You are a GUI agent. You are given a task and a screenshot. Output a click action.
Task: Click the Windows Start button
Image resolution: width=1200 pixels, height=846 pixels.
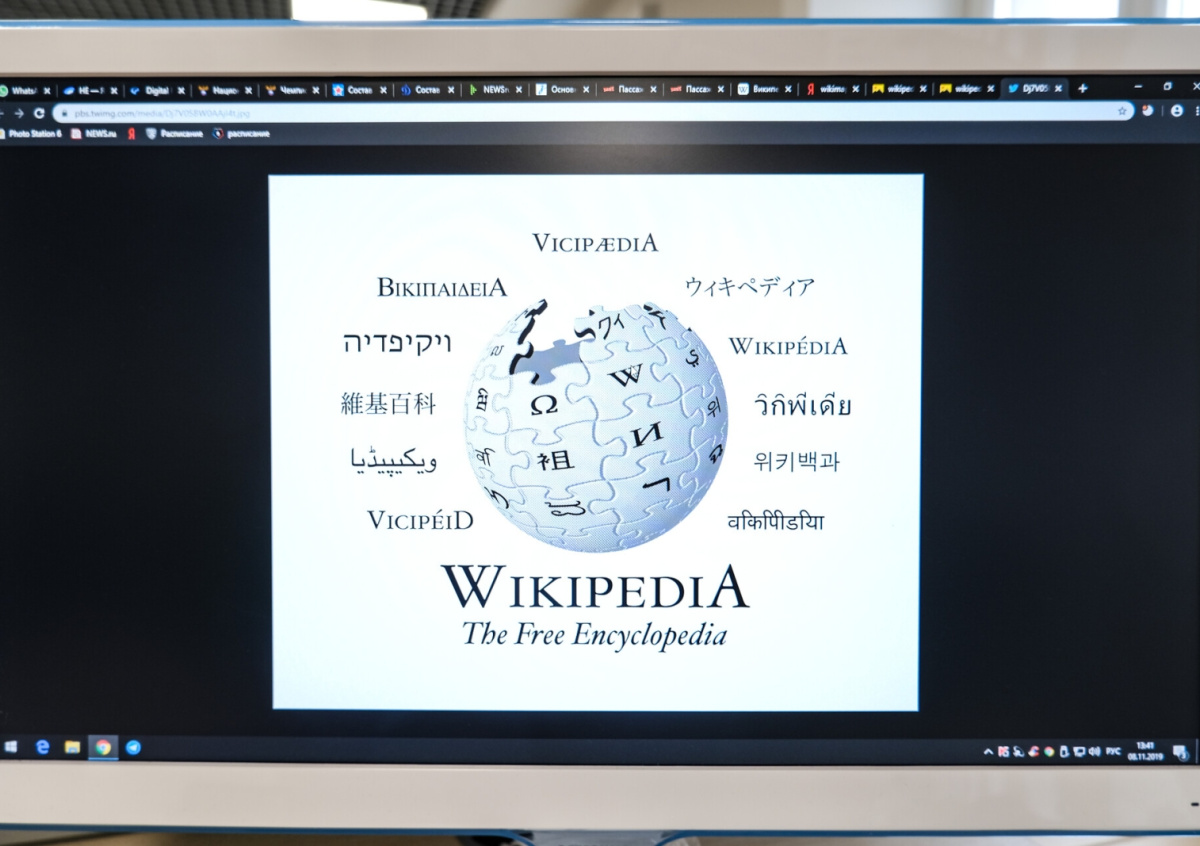11,747
